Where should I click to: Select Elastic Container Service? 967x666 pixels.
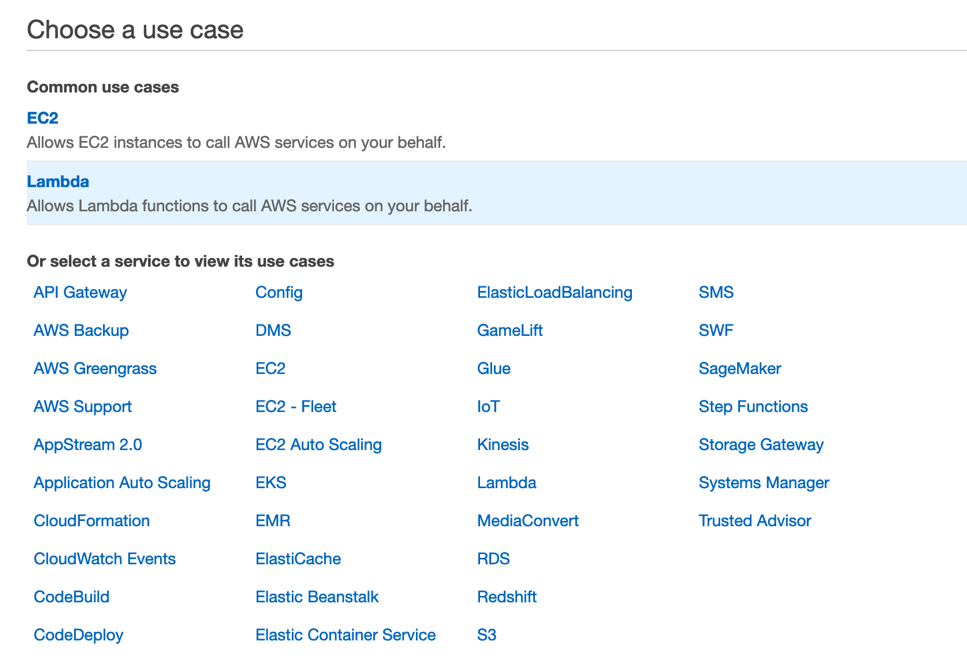coord(346,635)
